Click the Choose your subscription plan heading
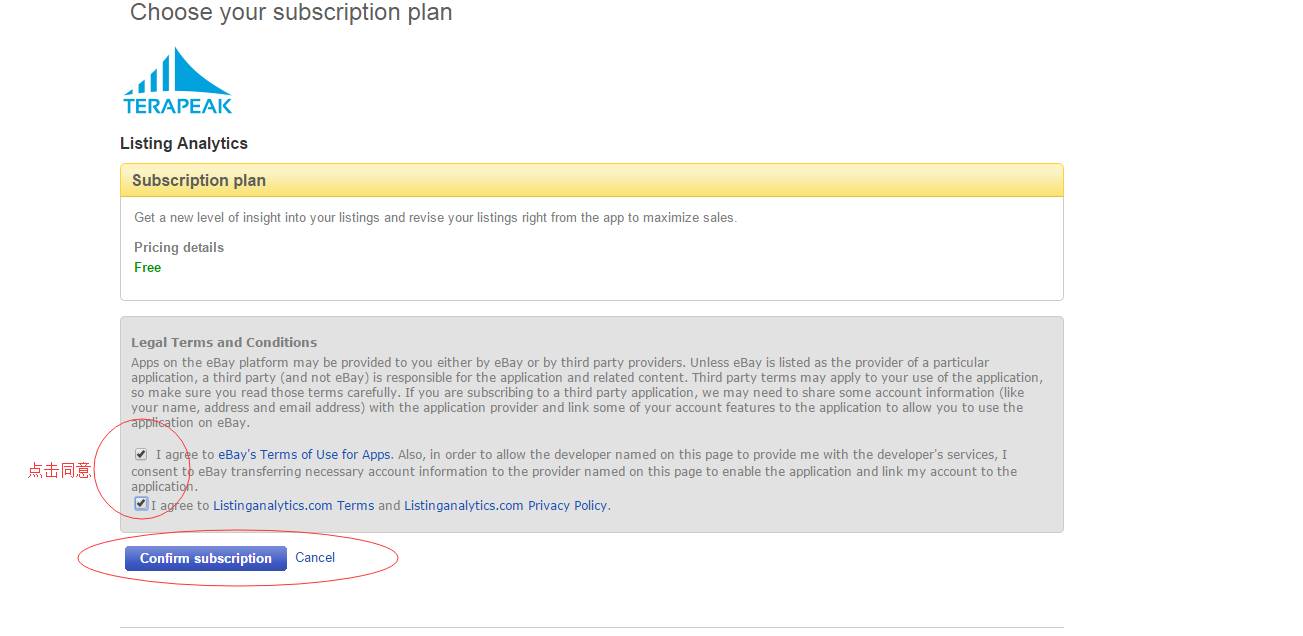The width and height of the screenshot is (1303, 636). [291, 13]
